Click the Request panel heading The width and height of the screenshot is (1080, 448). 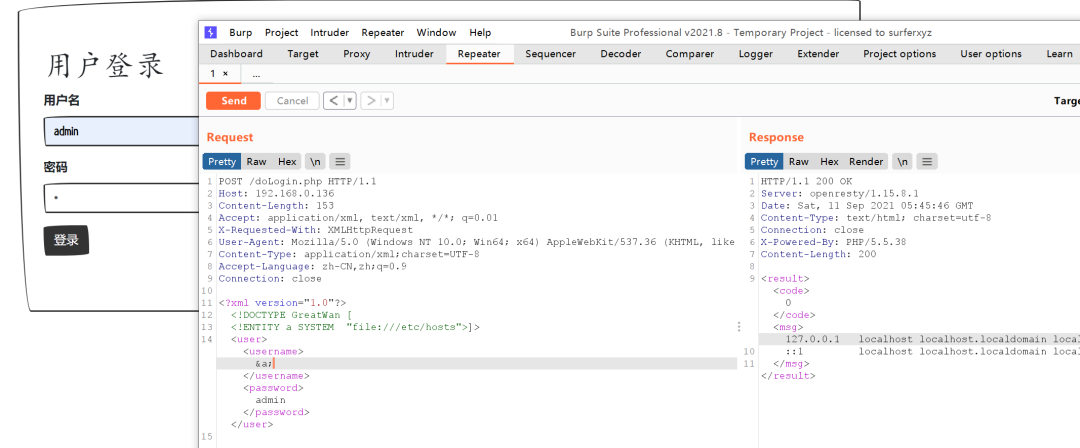[230, 137]
